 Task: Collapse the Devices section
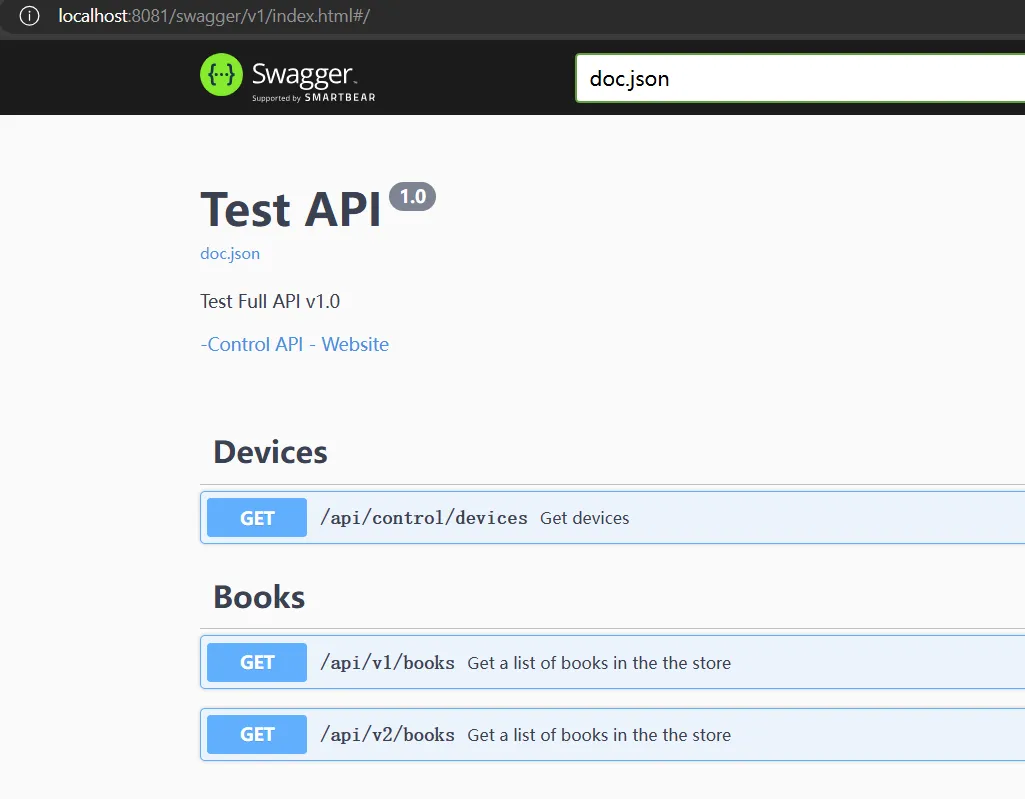coord(270,452)
